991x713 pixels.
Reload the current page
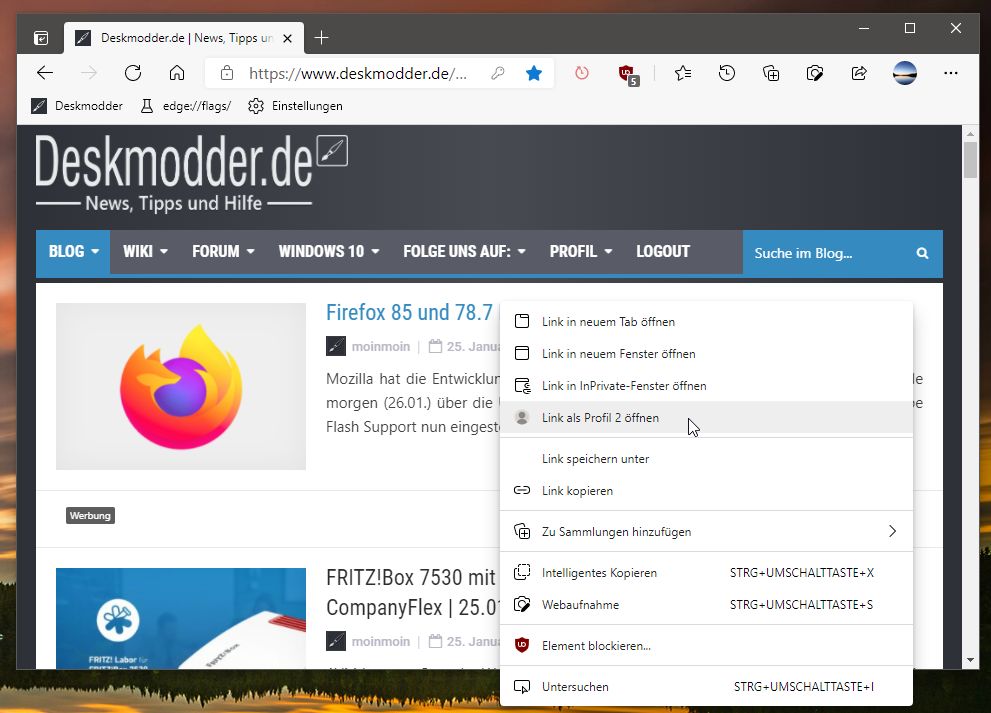click(133, 73)
